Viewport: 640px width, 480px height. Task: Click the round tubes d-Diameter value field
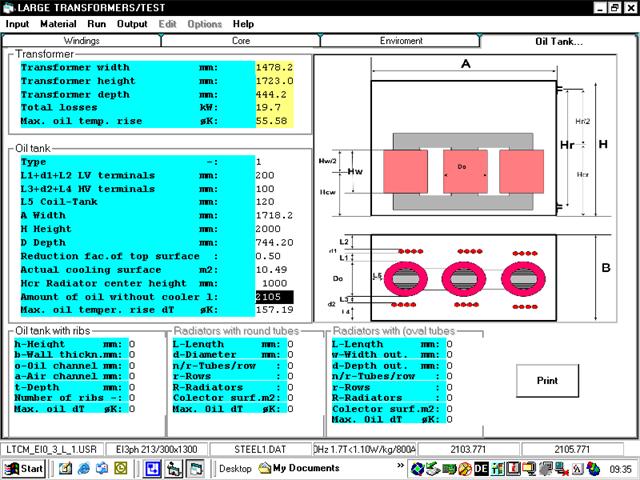coord(290,355)
